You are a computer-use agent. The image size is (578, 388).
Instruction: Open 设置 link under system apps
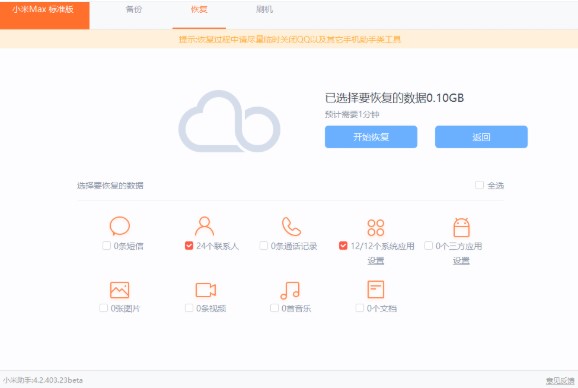[x=376, y=261]
